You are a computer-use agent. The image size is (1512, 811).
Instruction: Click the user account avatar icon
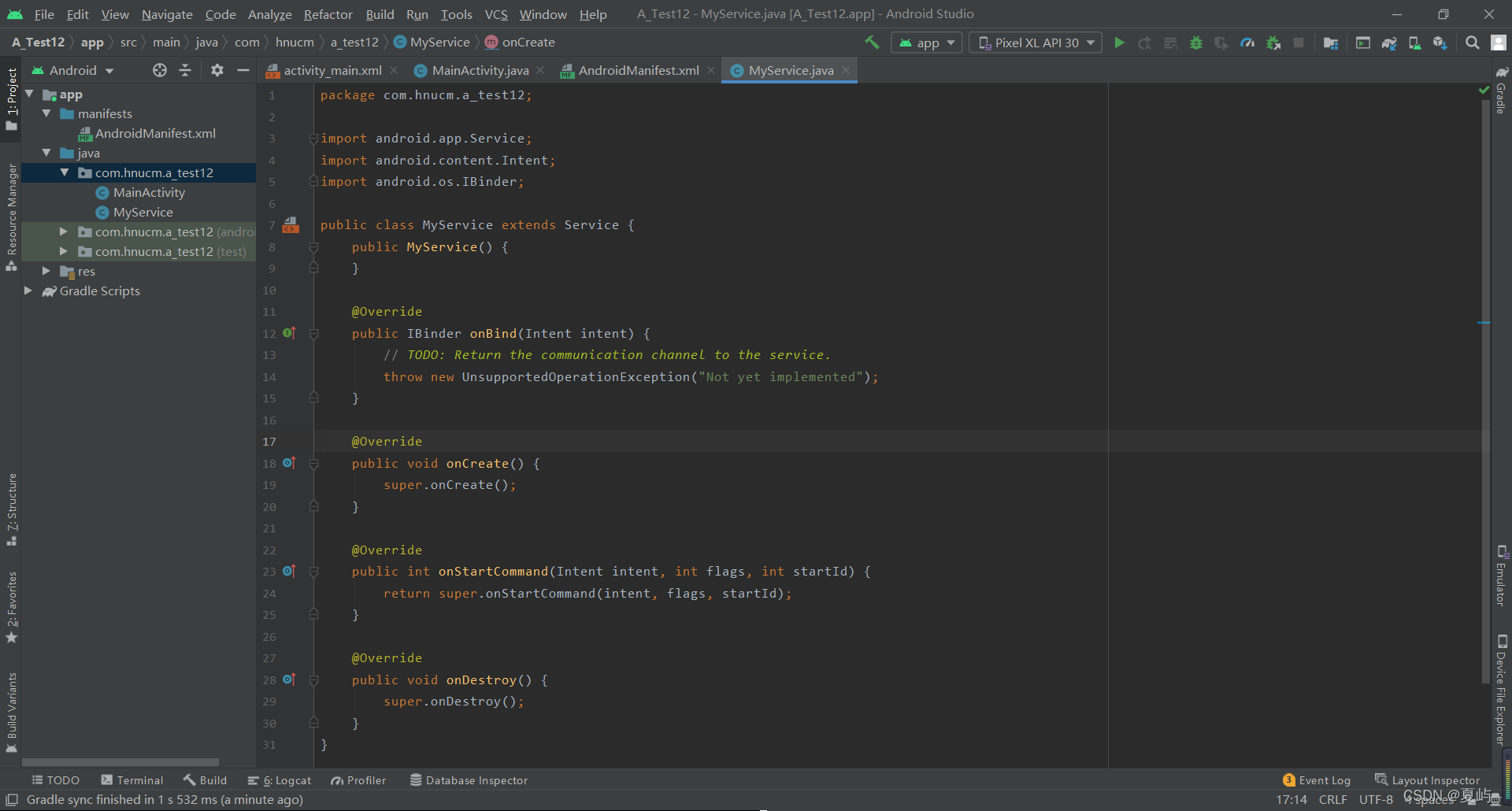1499,43
